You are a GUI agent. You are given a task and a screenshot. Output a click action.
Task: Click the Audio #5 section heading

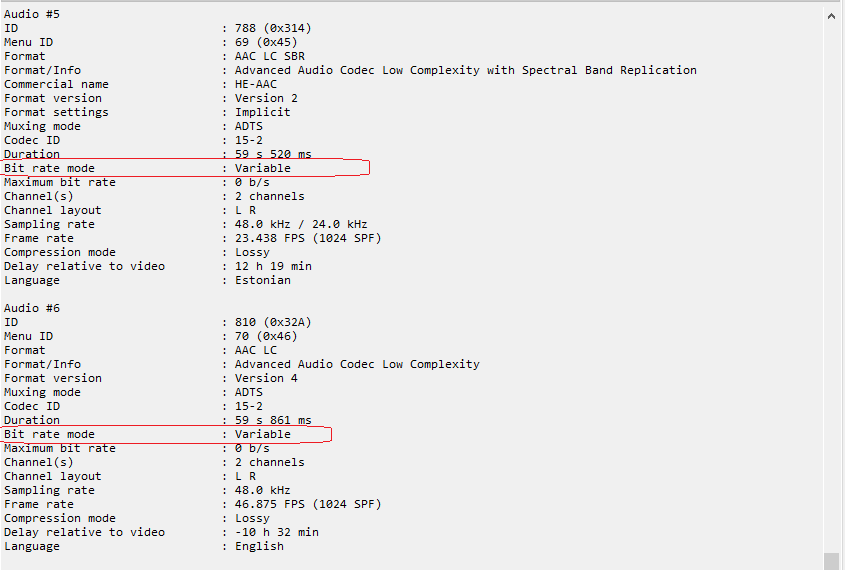click(32, 14)
